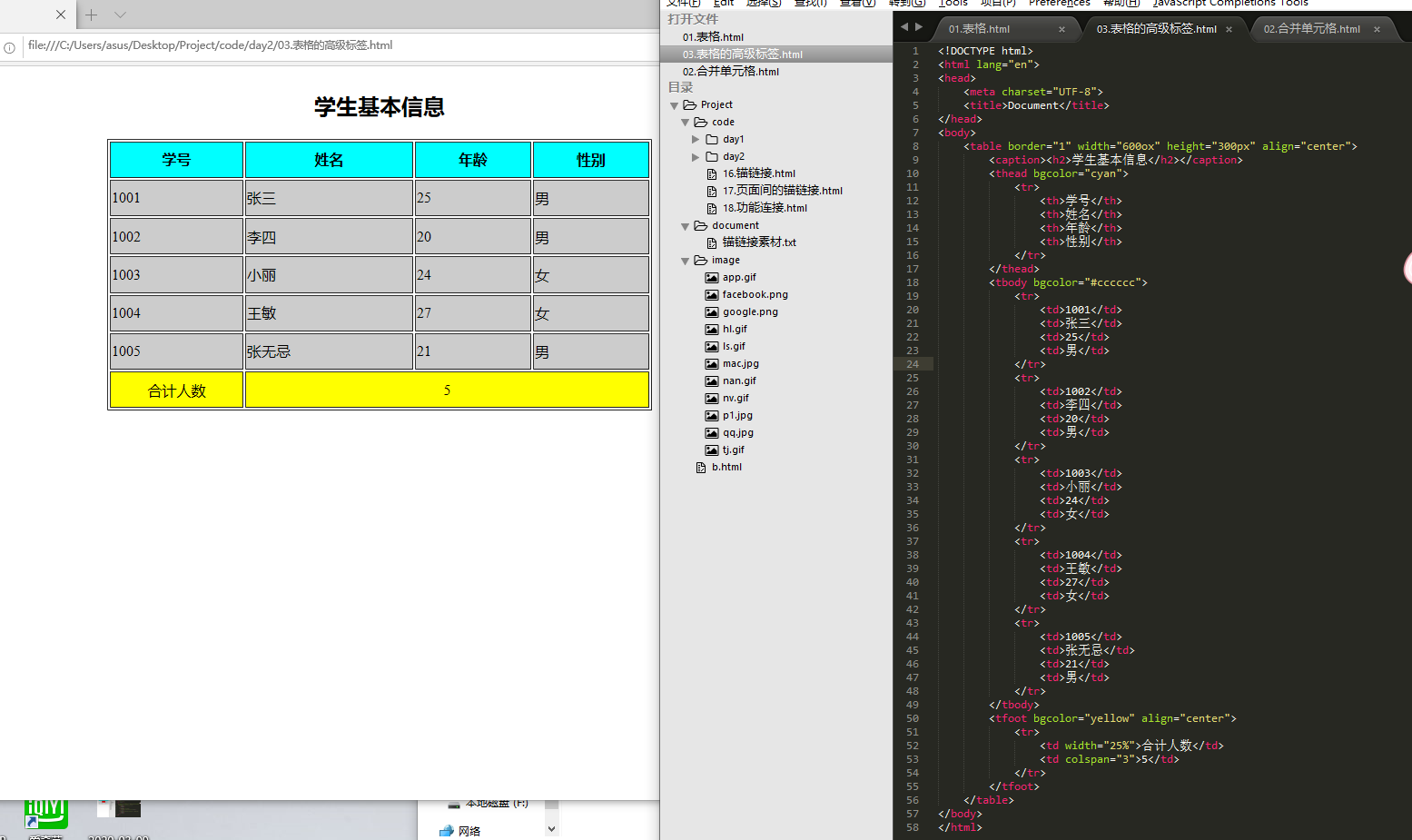Expand the day1 folder
1412x840 pixels.
point(696,140)
